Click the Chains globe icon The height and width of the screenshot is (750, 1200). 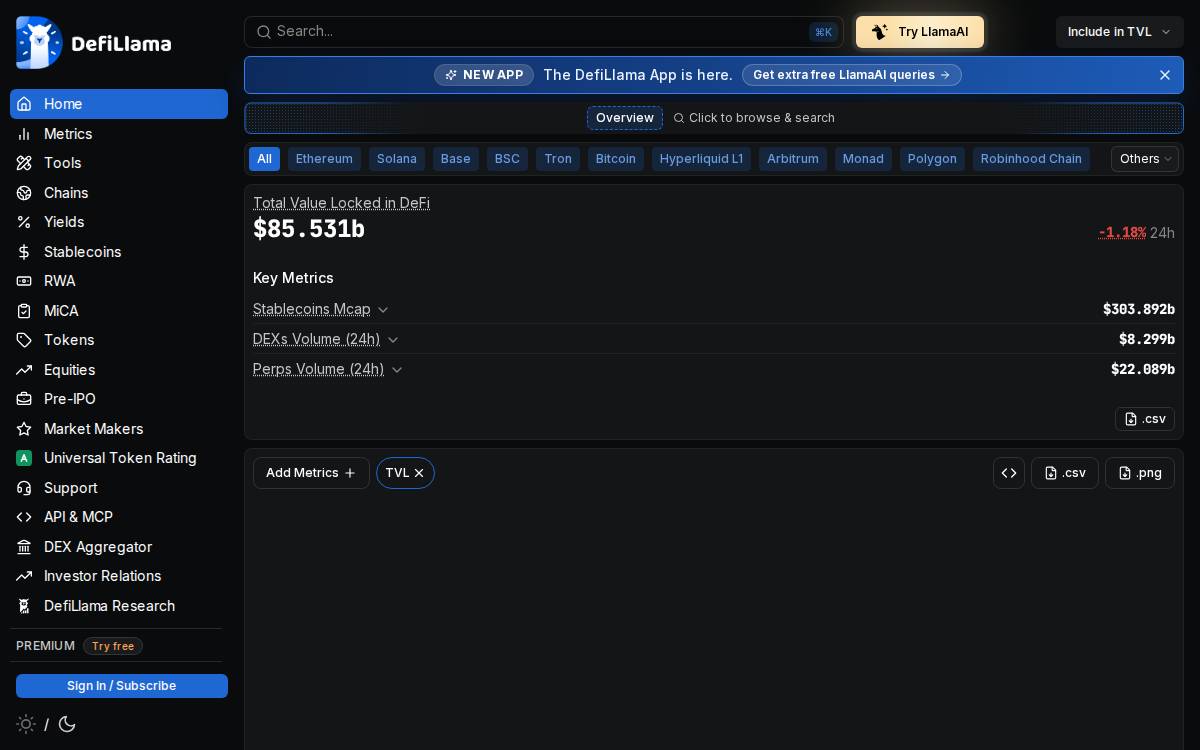24,193
